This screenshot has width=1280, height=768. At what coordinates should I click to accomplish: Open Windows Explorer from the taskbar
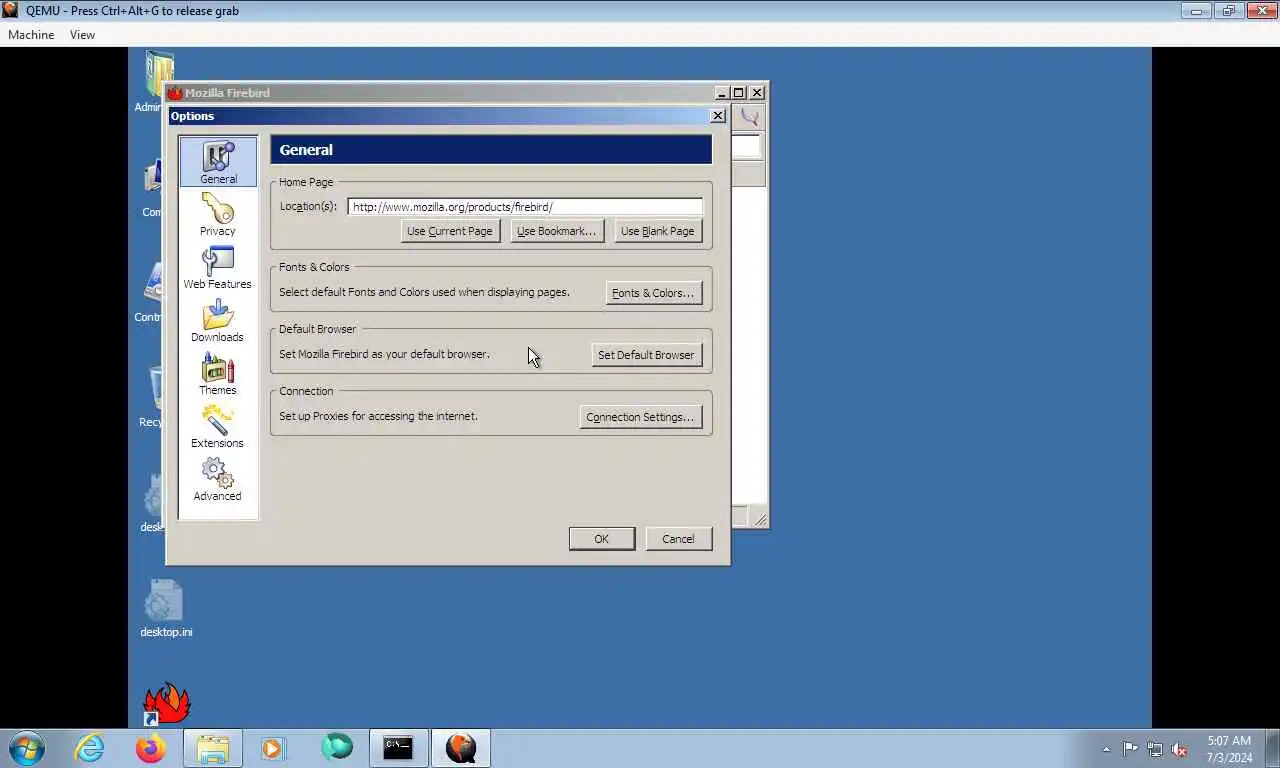(x=213, y=748)
